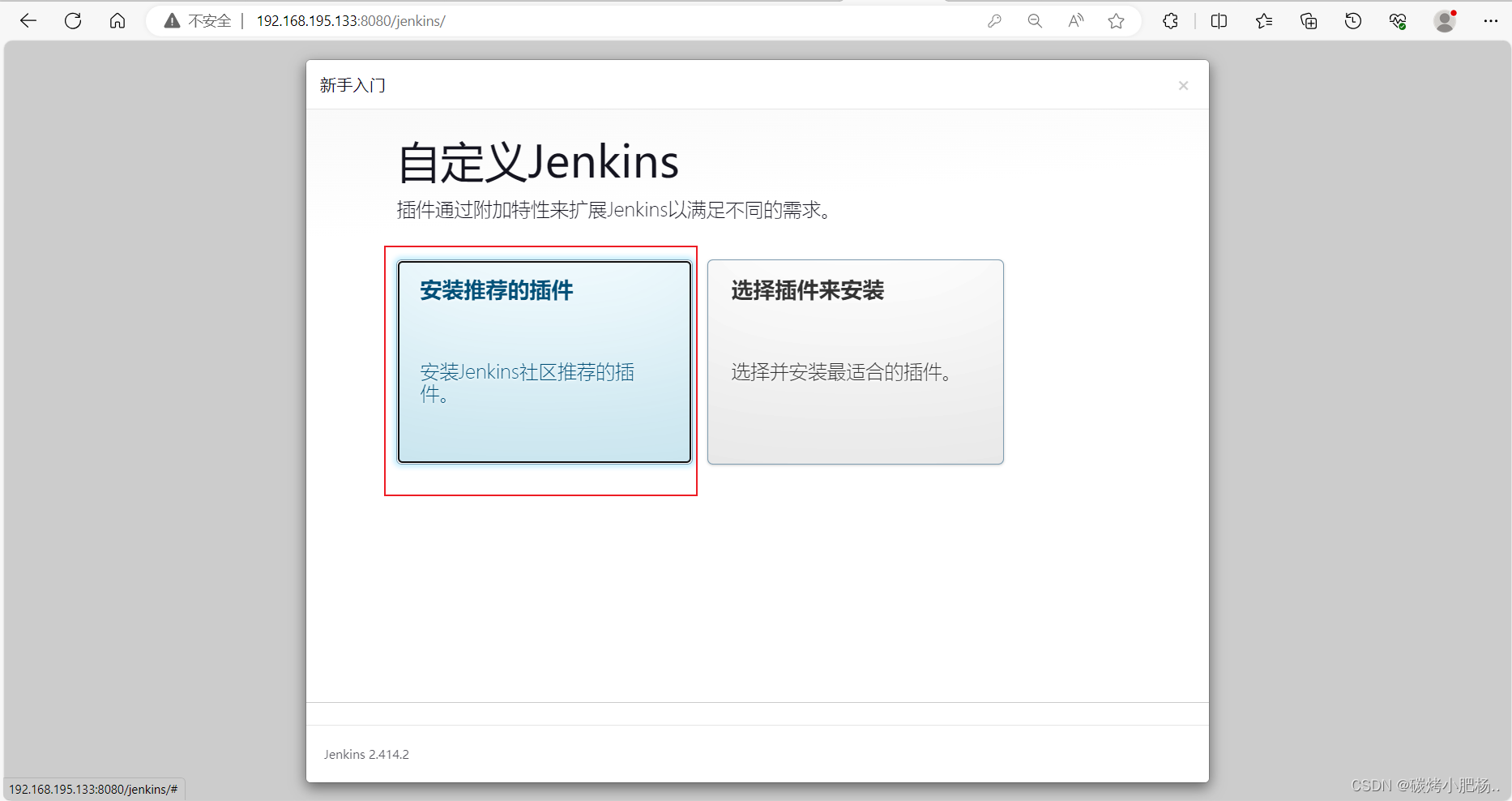The image size is (1512, 801).
Task: Open the Settings and more menu
Action: click(x=1493, y=20)
